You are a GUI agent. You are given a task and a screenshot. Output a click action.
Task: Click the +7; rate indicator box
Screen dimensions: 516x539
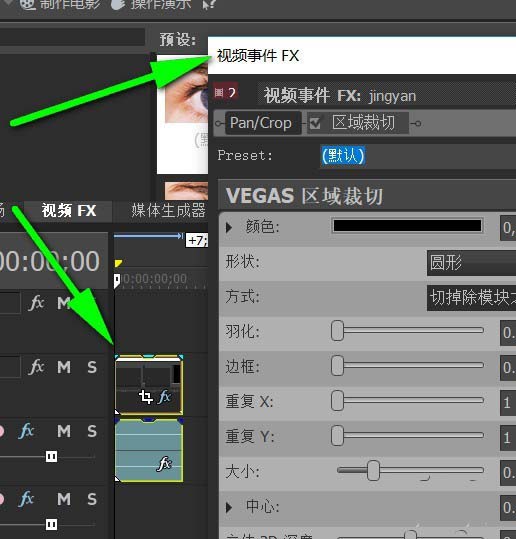[197, 240]
